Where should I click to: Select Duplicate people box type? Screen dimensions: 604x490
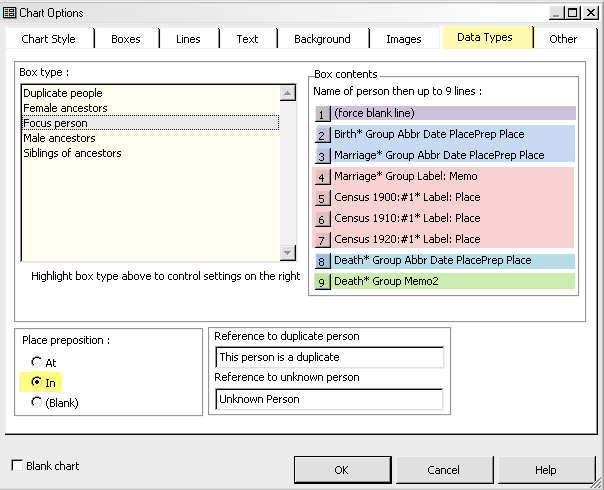point(151,93)
